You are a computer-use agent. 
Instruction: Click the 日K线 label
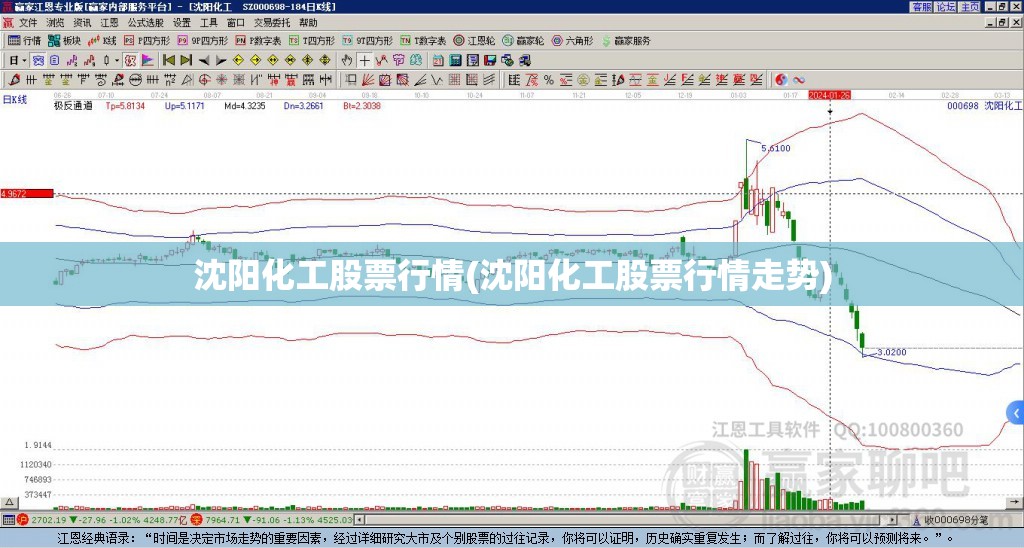click(x=15, y=99)
